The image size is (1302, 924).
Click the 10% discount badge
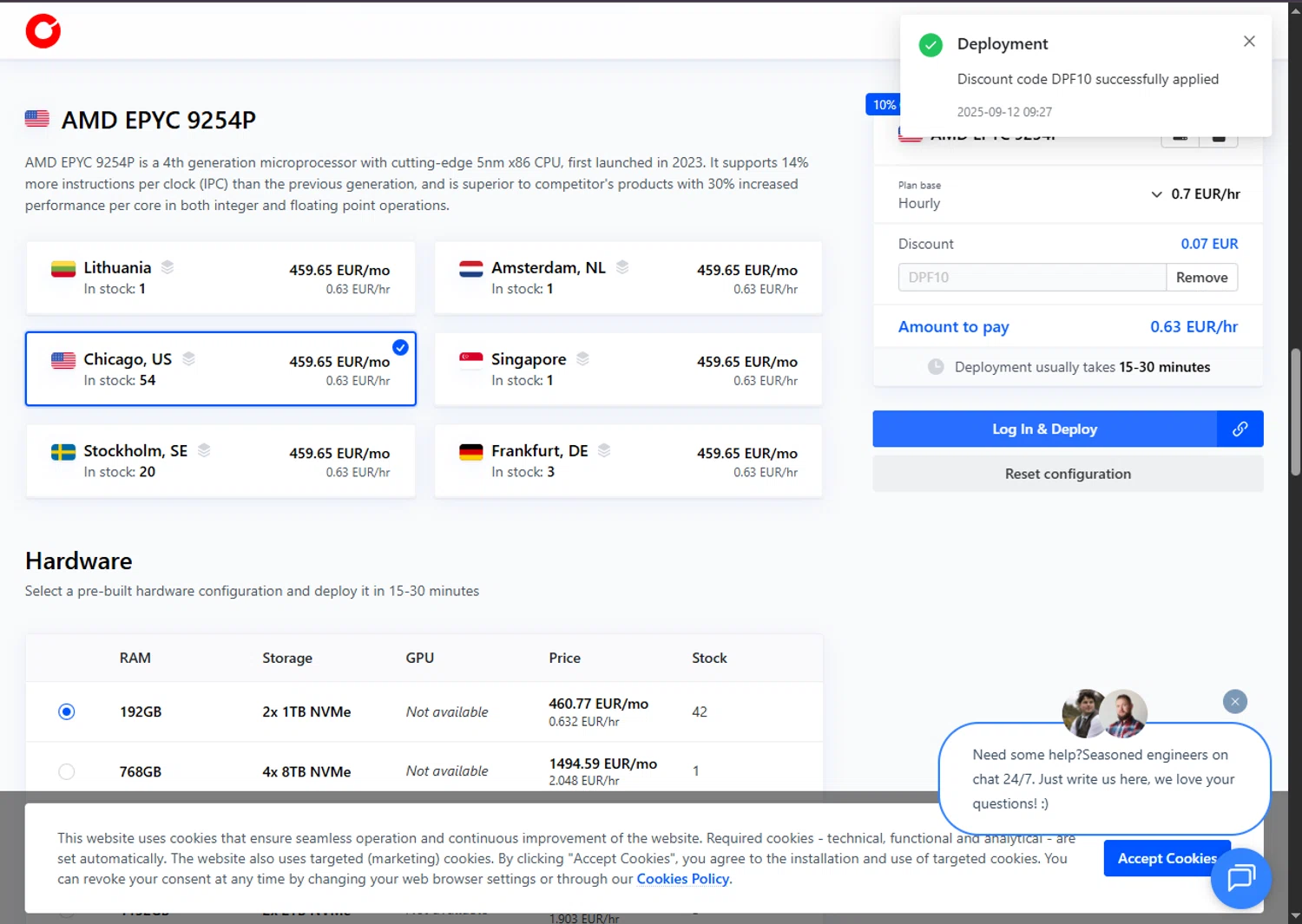point(884,105)
